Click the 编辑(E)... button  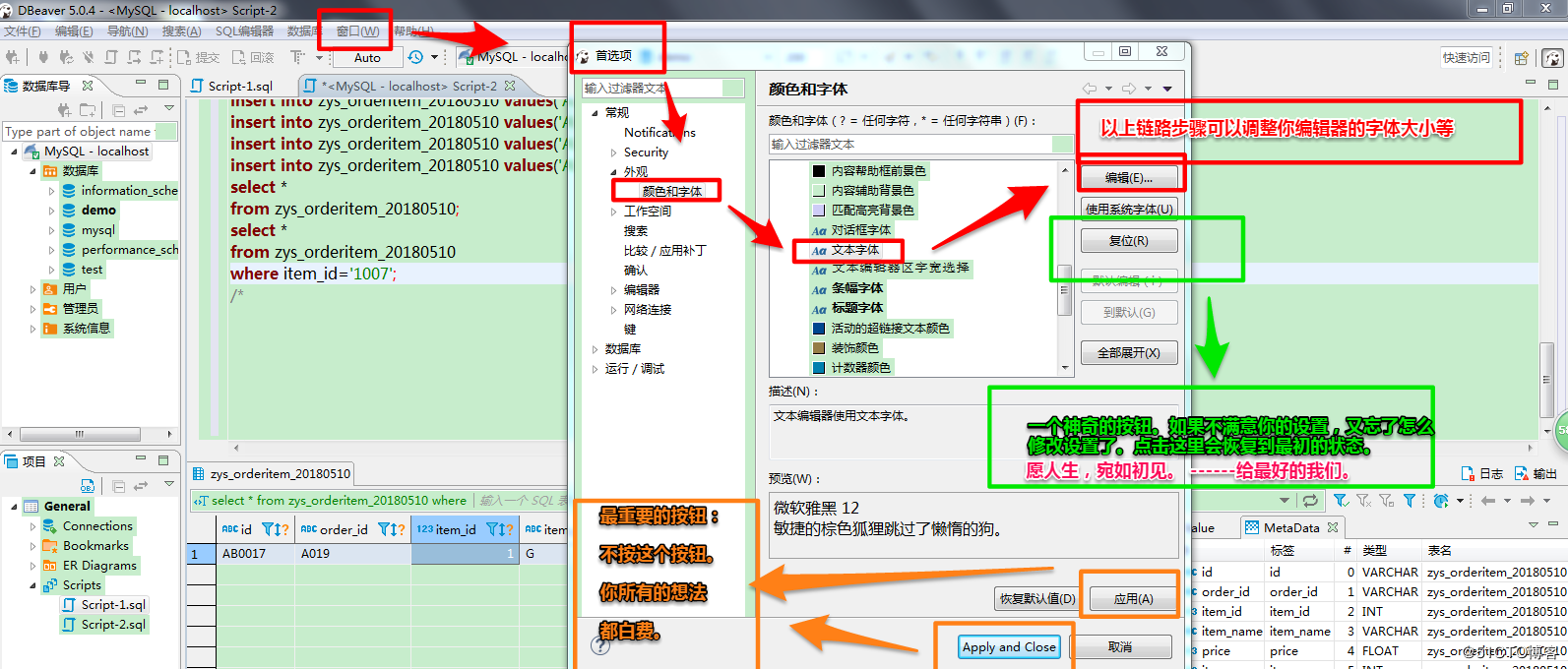[1128, 178]
